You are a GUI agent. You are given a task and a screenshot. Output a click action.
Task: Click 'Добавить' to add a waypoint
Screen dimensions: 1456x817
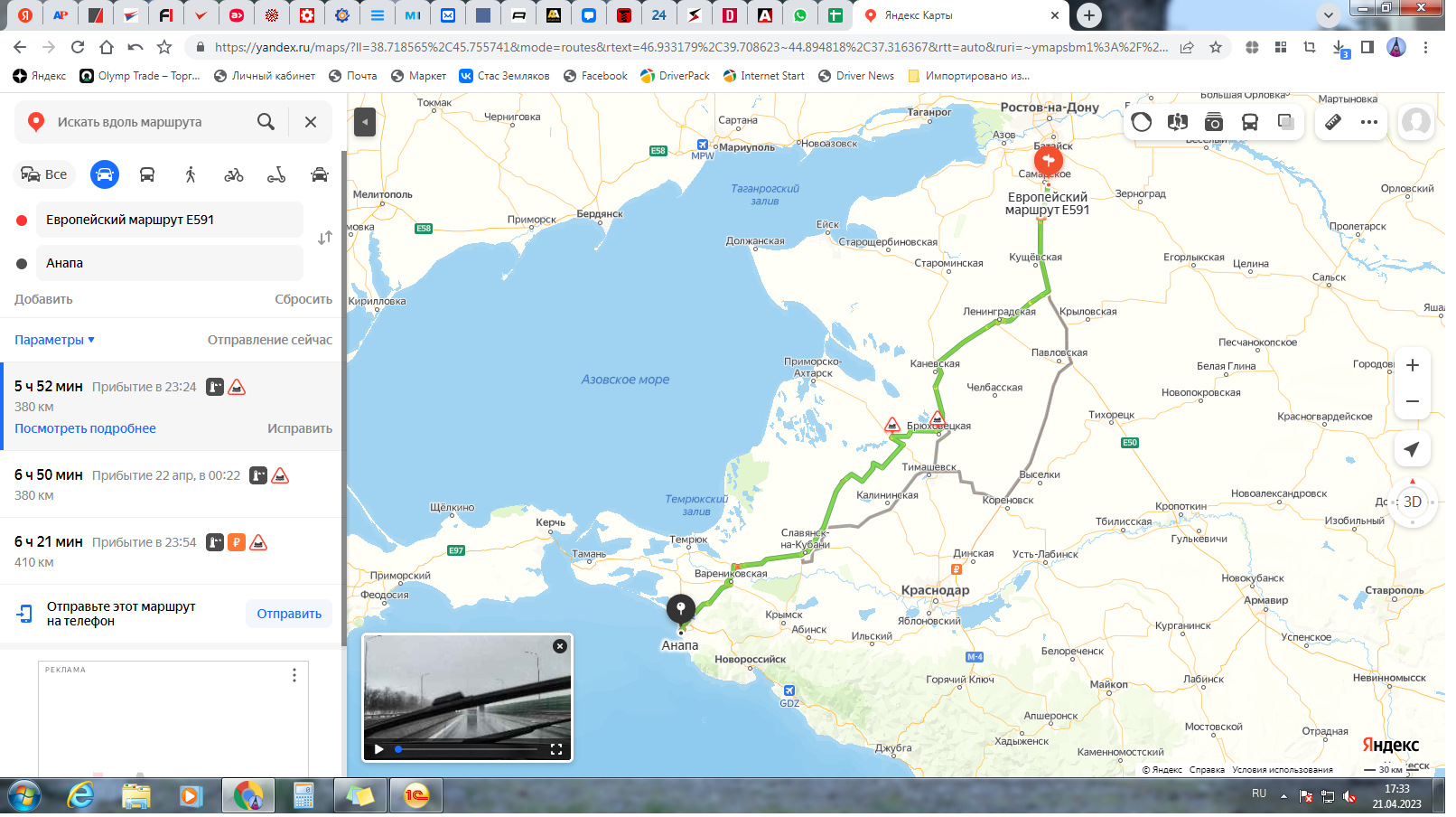(43, 299)
